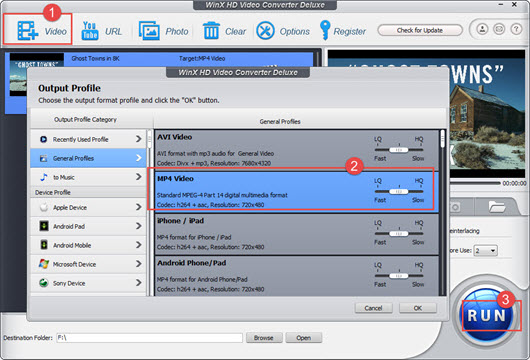Click the email envelope round icon
This screenshot has width=530, height=360.
(x=499, y=29)
